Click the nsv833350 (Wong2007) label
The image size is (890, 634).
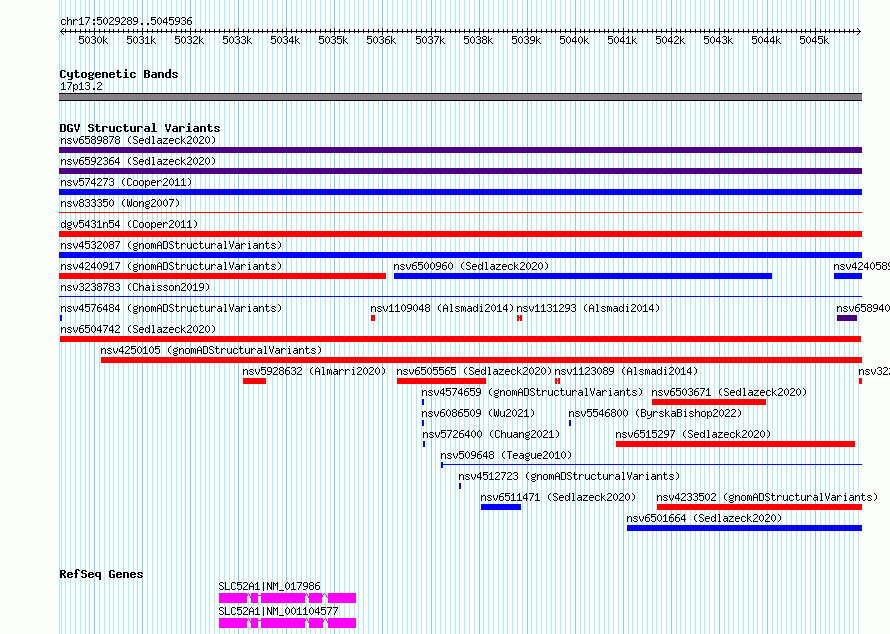point(120,203)
